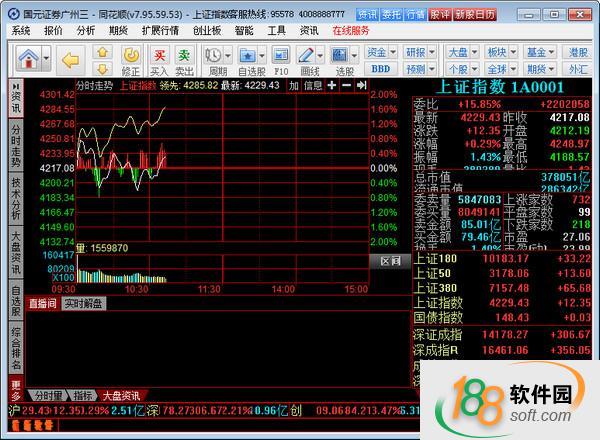This screenshot has height=440, width=600.
Task: Open the 研报 dropdown
Action: tap(420, 52)
